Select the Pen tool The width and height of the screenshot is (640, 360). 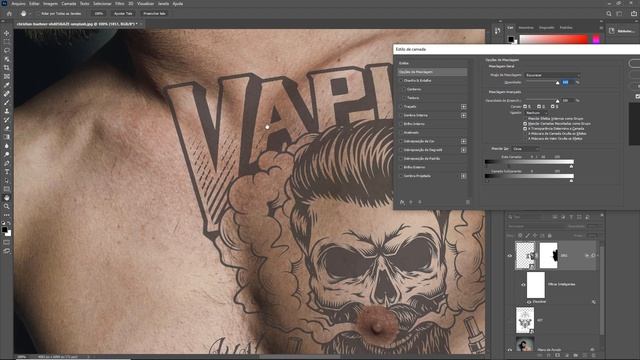click(7, 163)
